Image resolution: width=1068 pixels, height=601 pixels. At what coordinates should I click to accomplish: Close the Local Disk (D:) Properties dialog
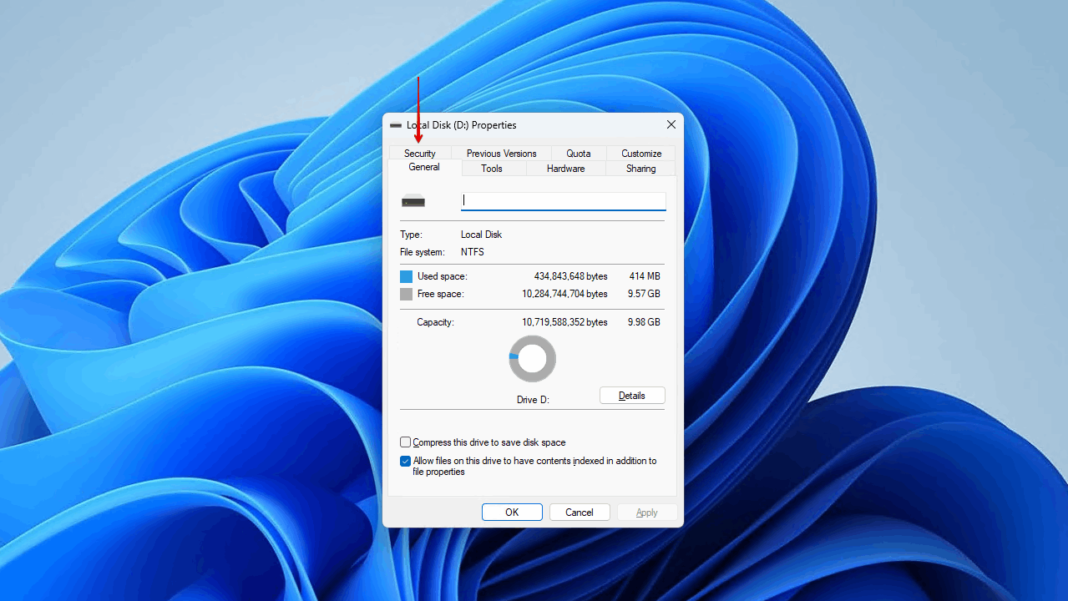[x=671, y=125]
